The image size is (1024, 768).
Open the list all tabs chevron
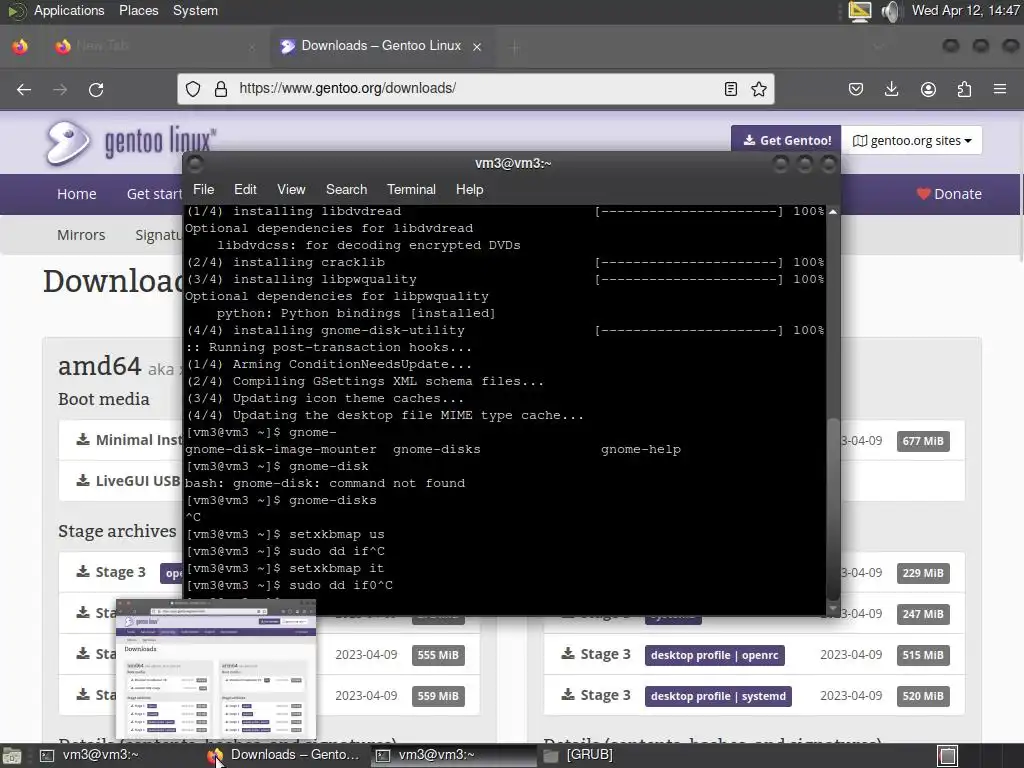(x=878, y=47)
